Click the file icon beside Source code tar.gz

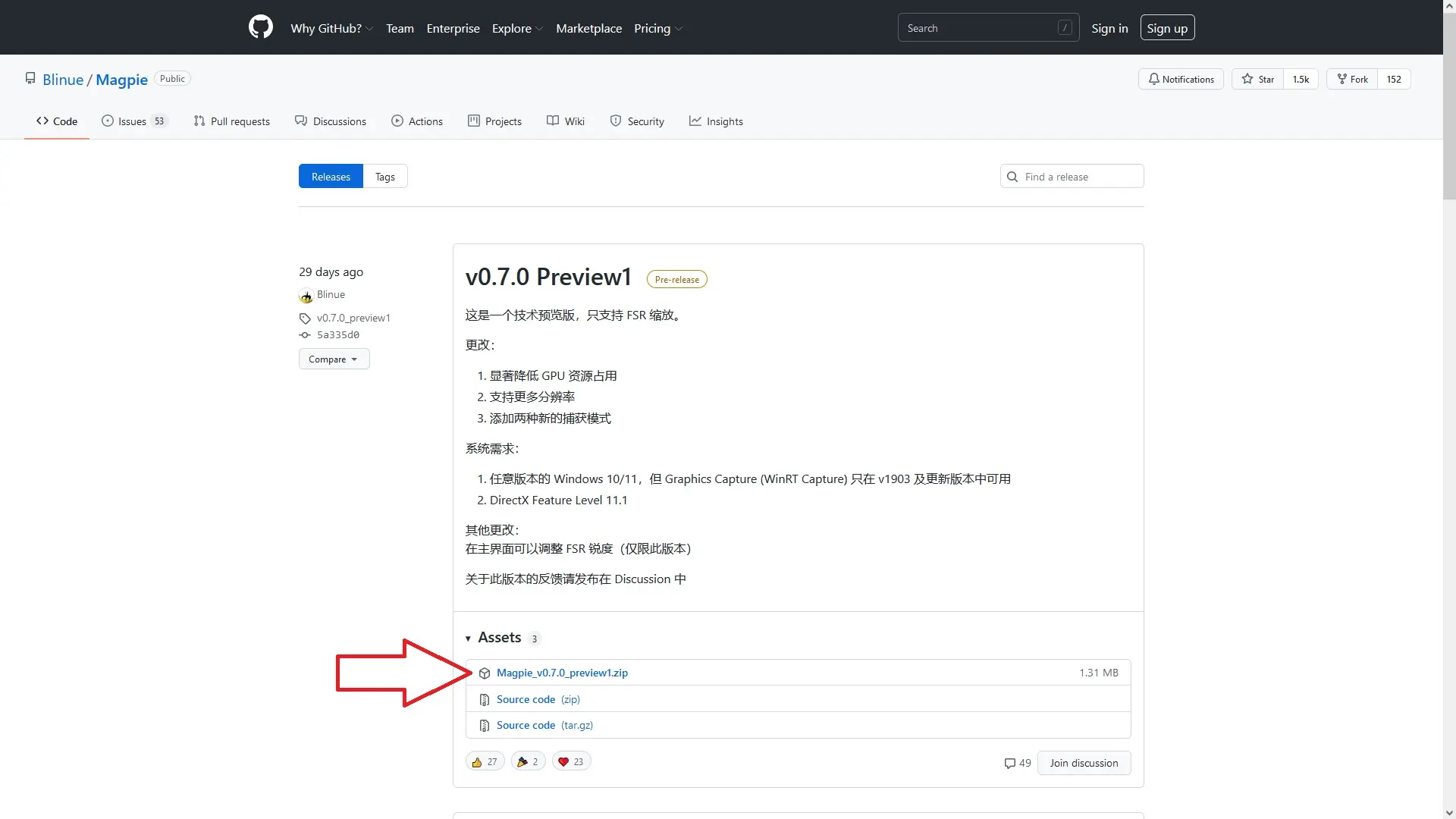point(485,726)
